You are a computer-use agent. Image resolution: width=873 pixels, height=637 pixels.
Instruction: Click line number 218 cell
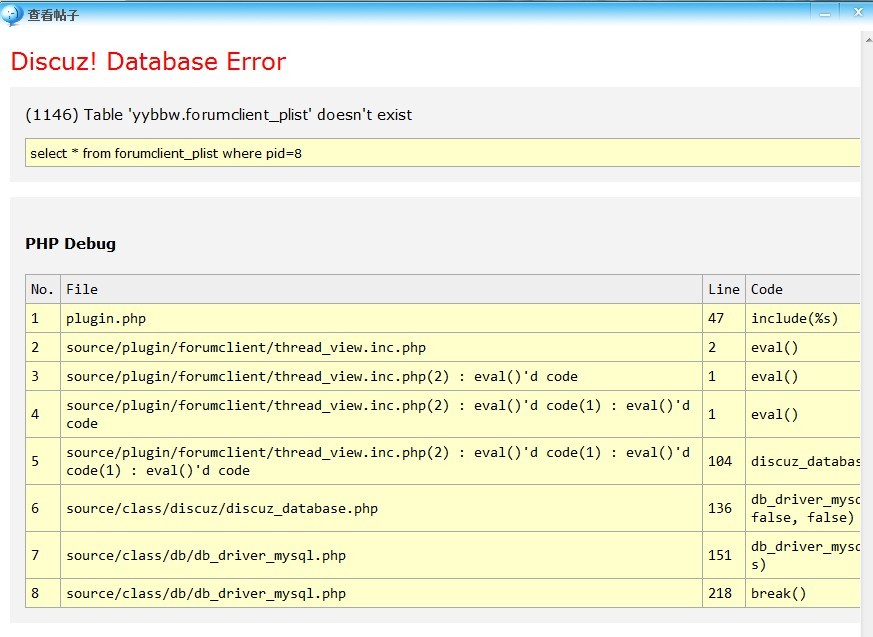[x=724, y=593]
